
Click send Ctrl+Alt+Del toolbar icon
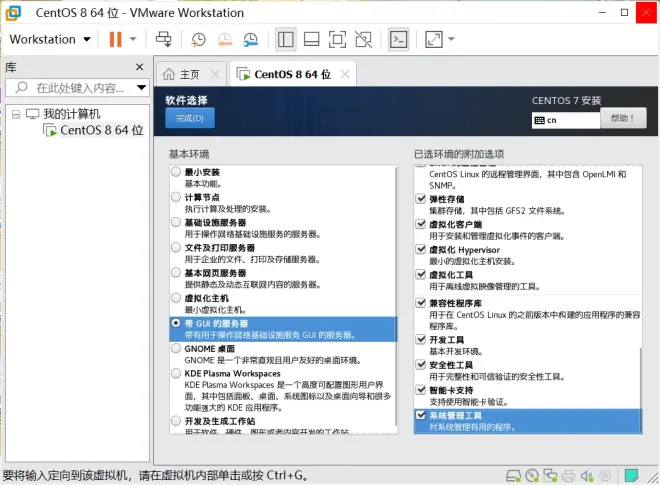(x=163, y=39)
